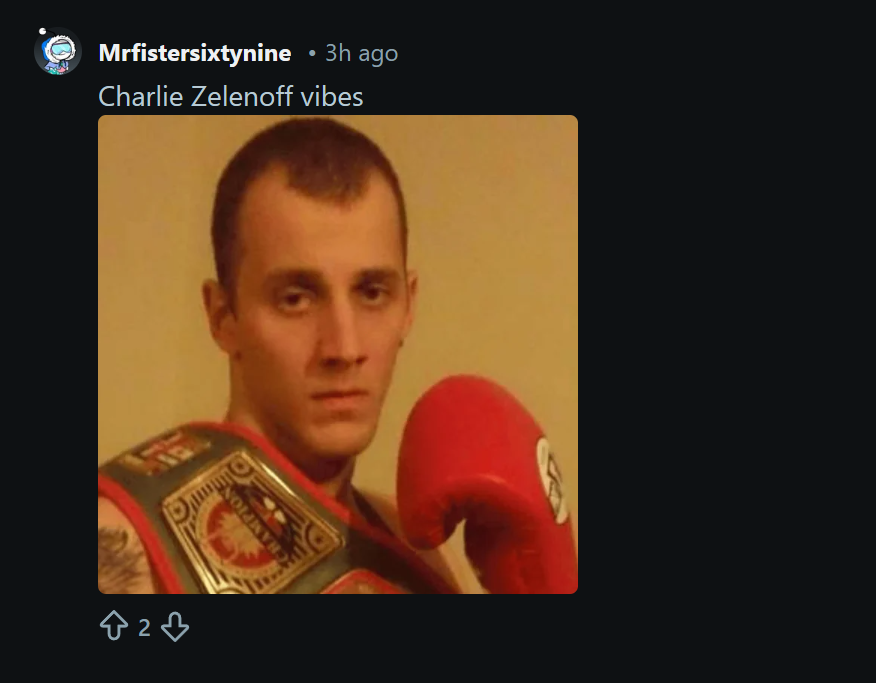Click the white logo patch on the red glove

point(552,479)
